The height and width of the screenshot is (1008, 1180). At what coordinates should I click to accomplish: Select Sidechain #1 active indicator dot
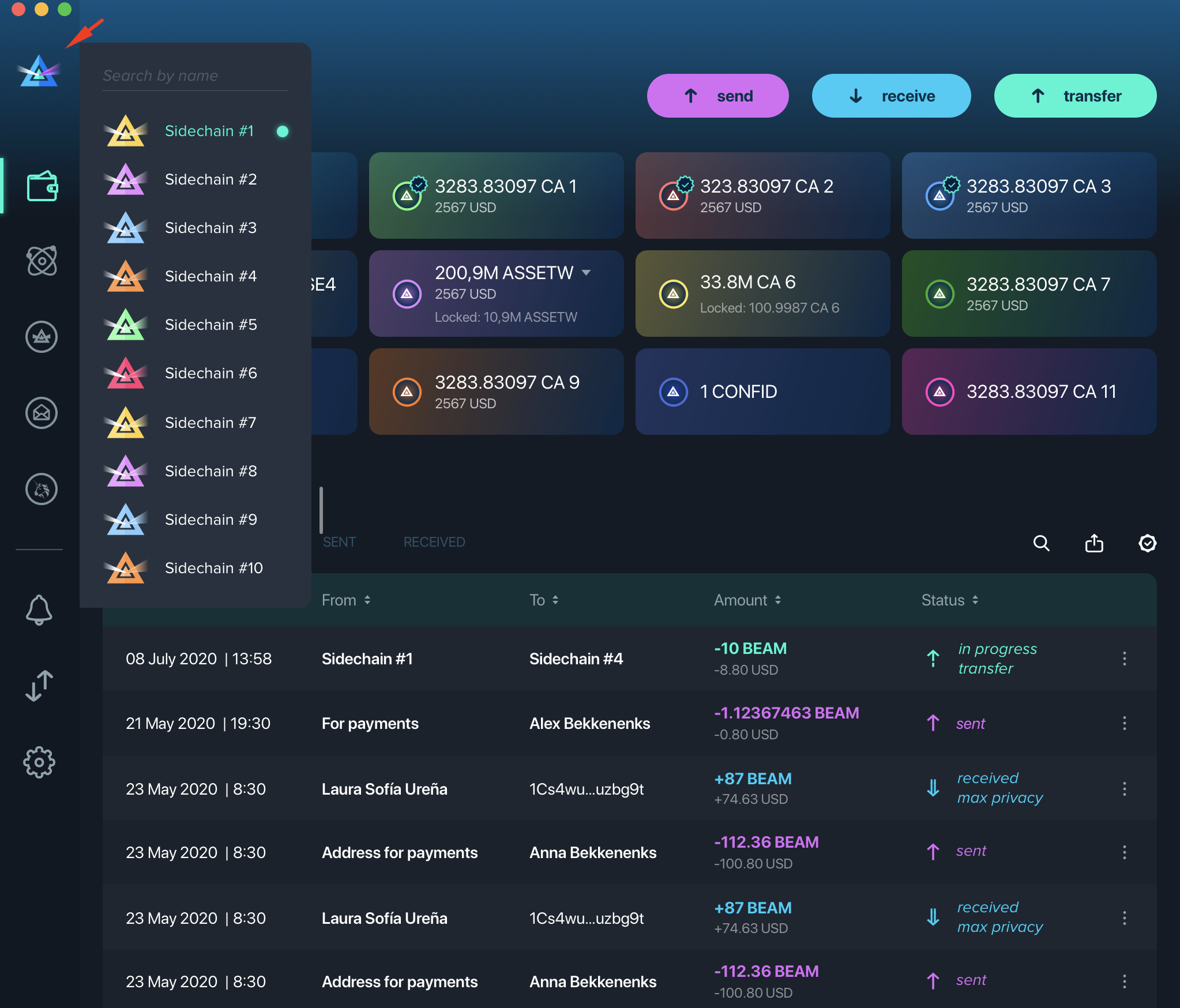click(283, 131)
